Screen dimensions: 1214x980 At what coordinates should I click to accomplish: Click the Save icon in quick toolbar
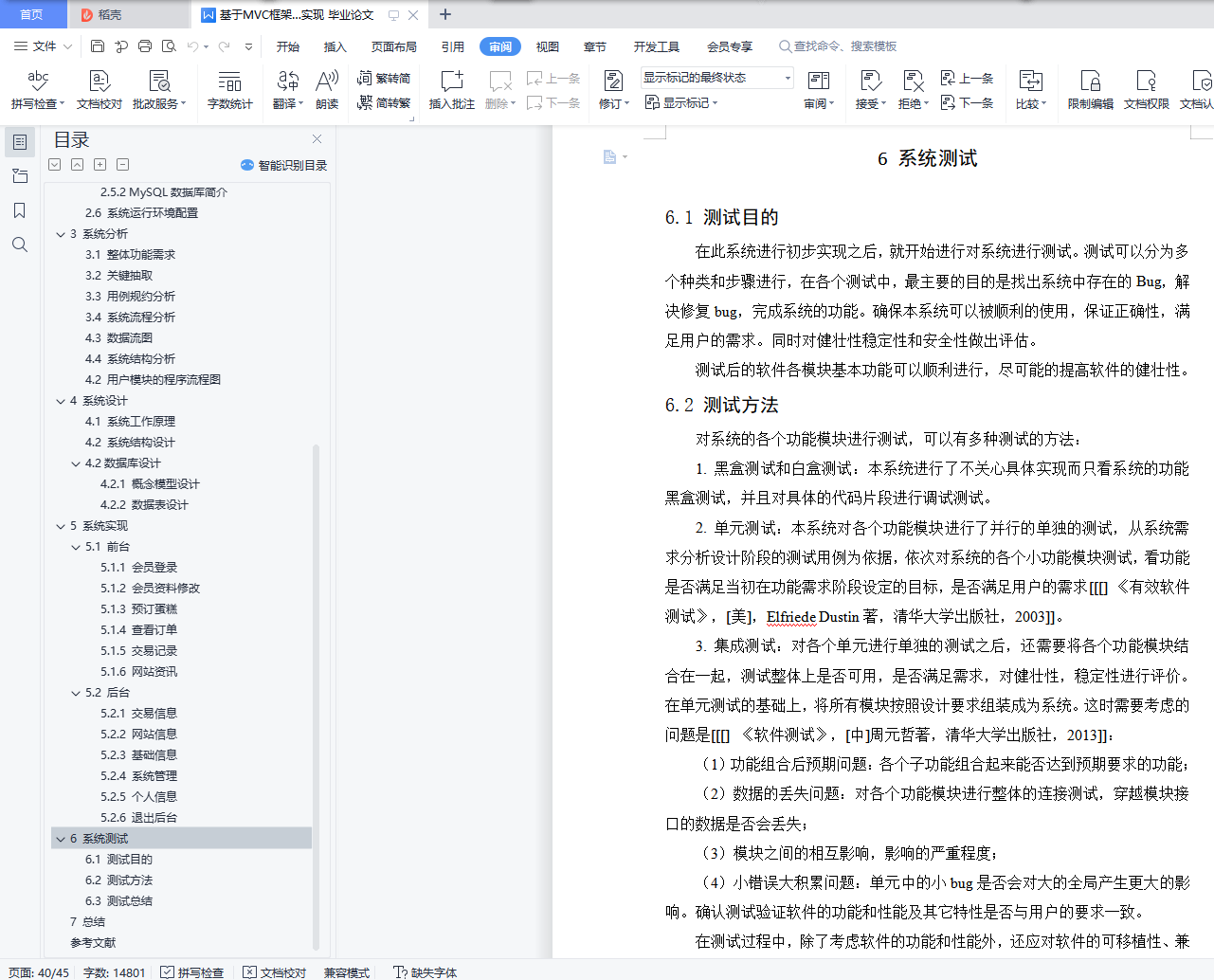(x=98, y=45)
